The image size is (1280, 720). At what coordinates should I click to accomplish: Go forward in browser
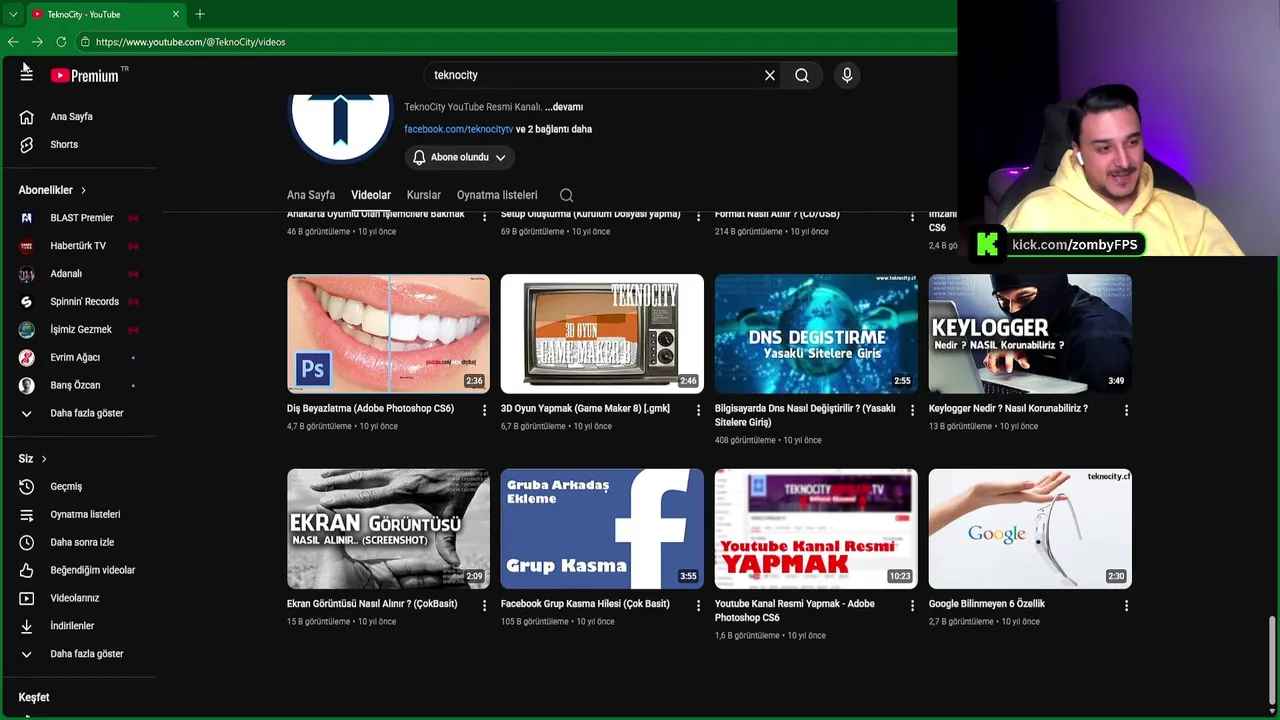tap(37, 42)
